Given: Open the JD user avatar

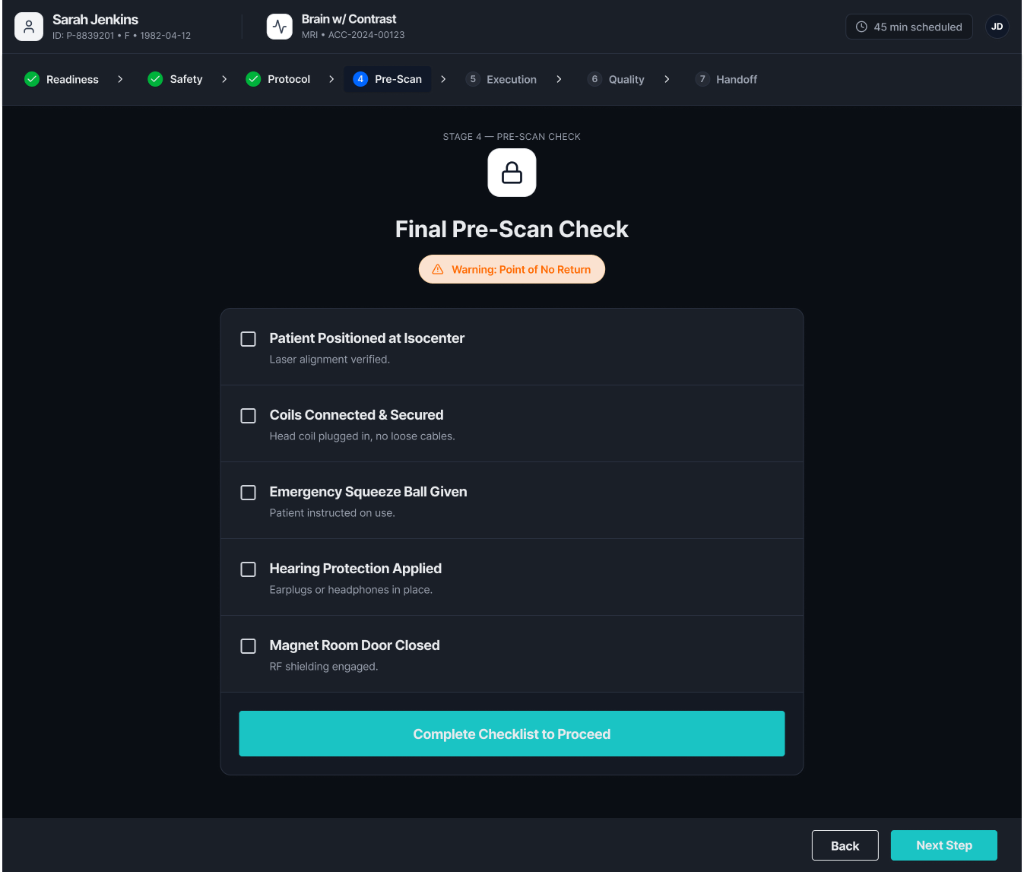Looking at the screenshot, I should click(996, 27).
